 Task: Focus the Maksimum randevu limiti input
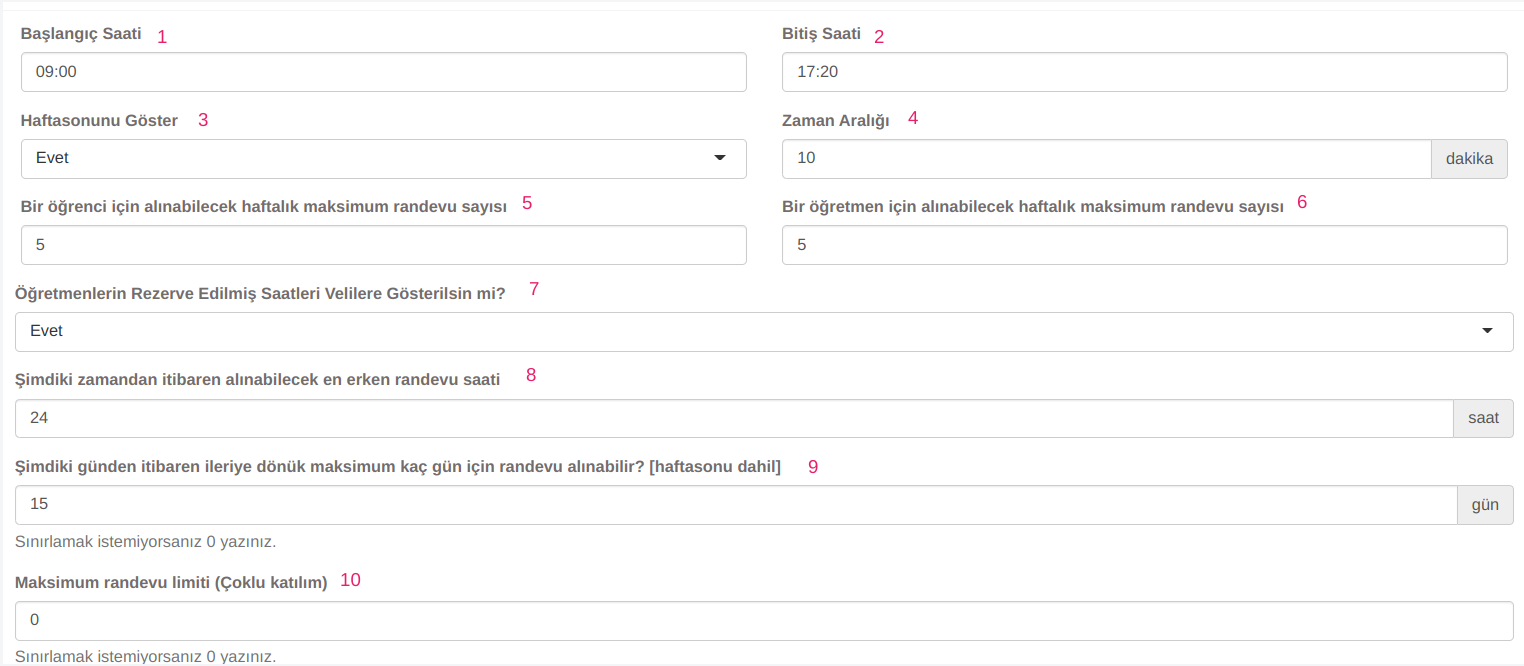(764, 621)
